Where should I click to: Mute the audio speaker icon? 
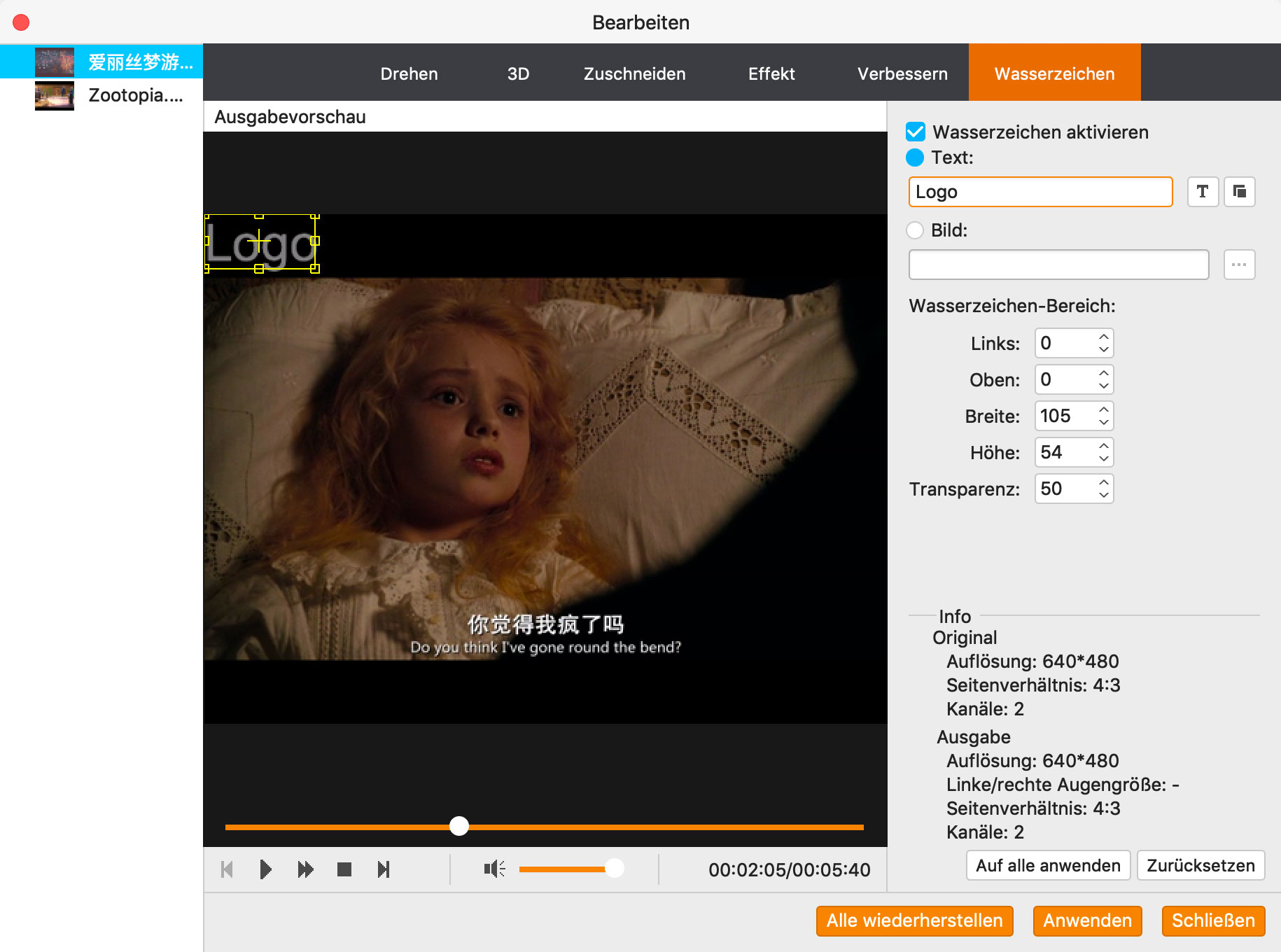click(x=494, y=869)
